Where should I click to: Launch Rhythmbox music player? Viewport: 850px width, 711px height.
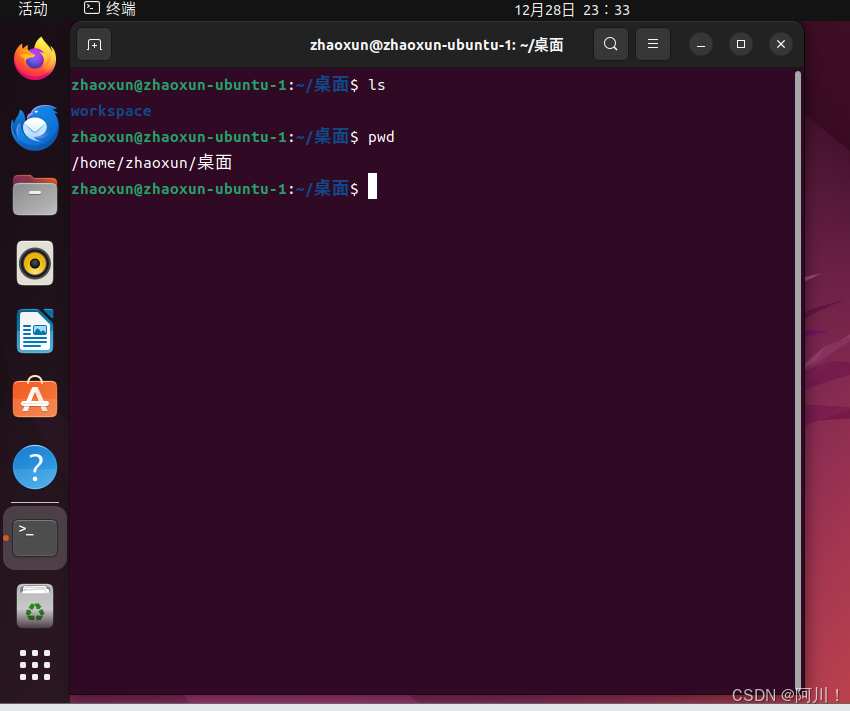pos(35,263)
